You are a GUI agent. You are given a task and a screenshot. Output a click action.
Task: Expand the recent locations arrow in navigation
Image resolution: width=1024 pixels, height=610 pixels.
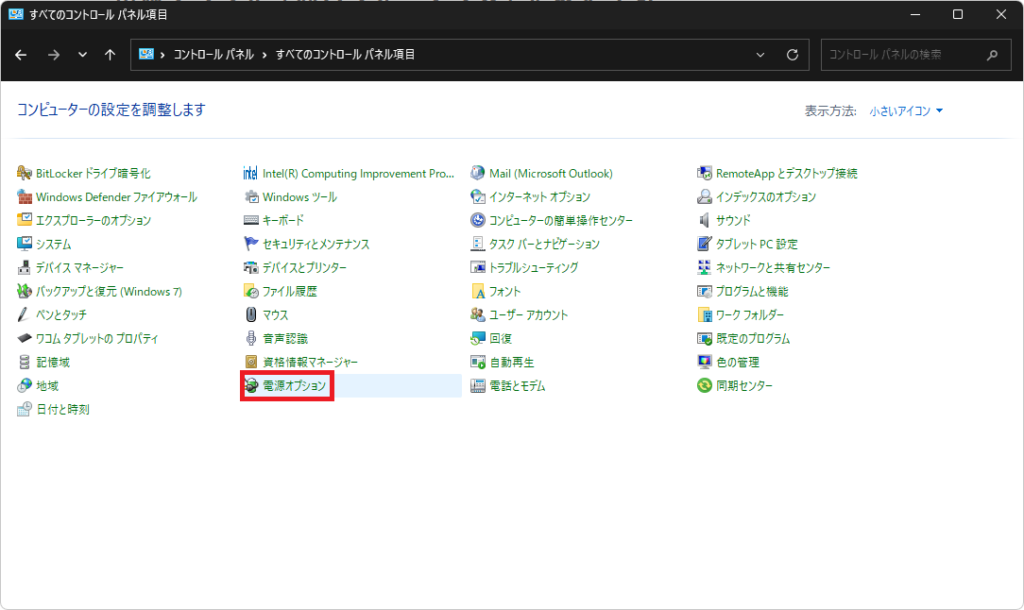point(82,55)
